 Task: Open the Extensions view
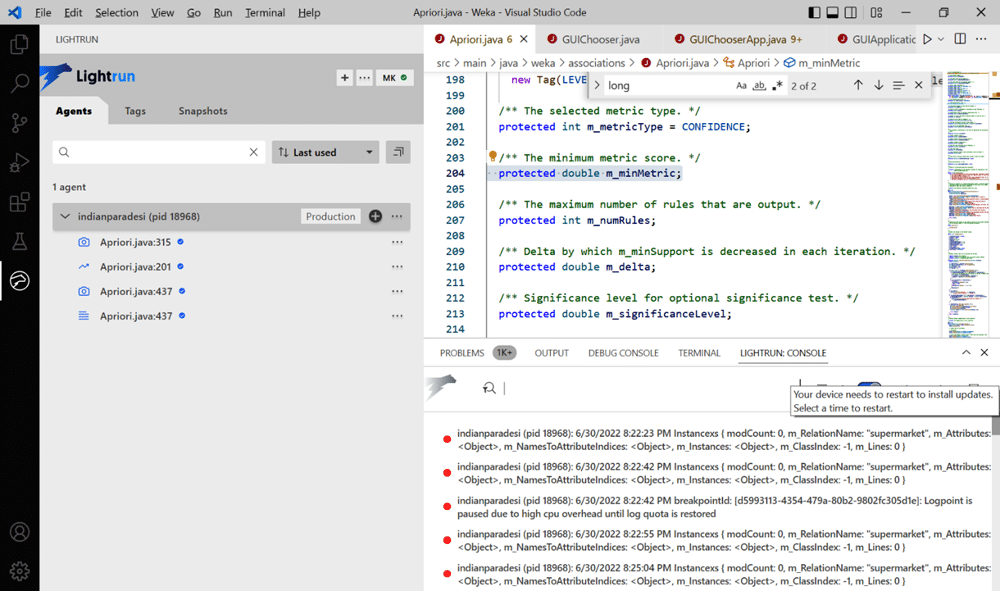point(19,203)
